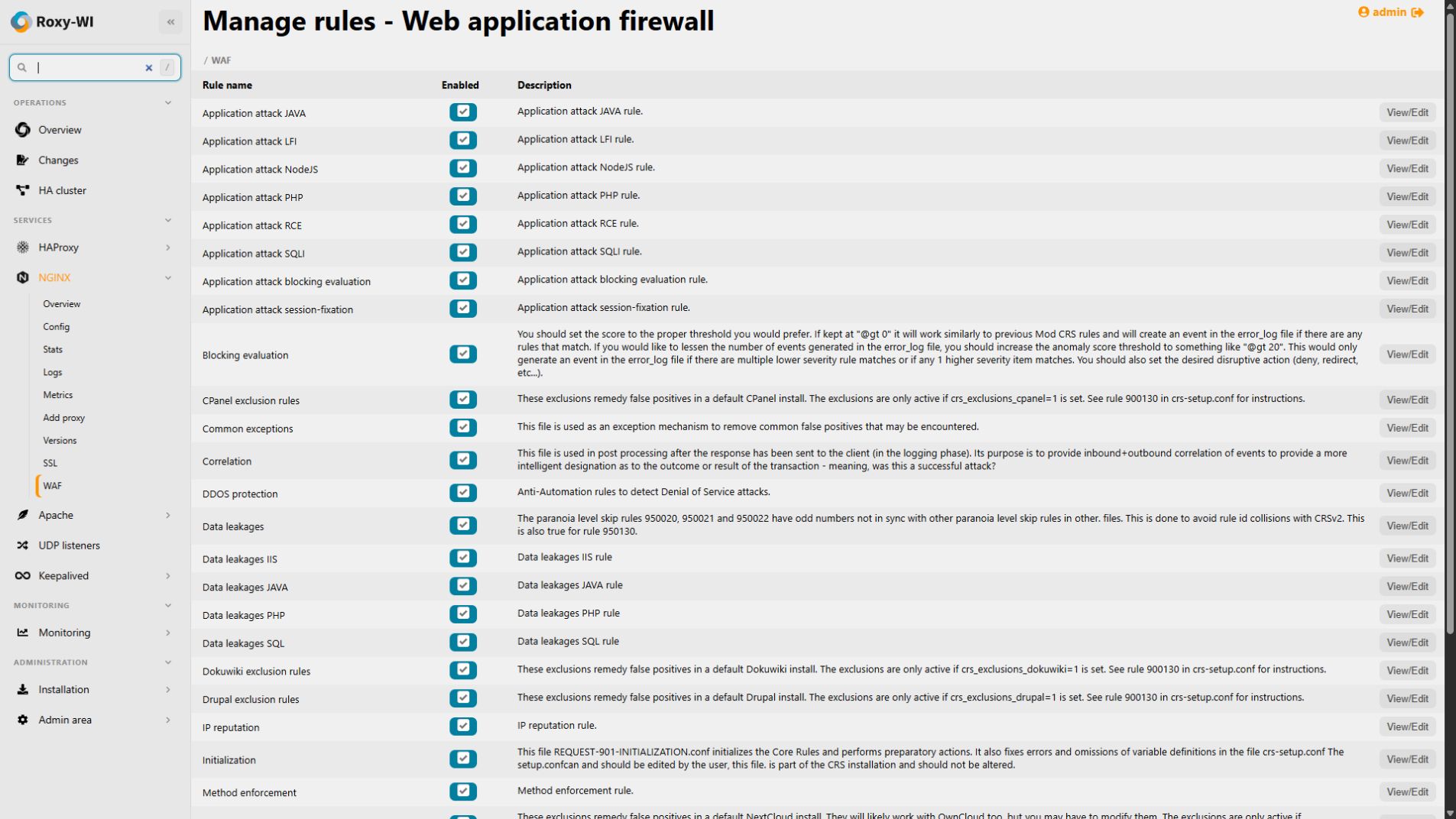Viewport: 1456px width, 819px height.
Task: Click the scrollbar down arrow
Action: (x=1450, y=813)
